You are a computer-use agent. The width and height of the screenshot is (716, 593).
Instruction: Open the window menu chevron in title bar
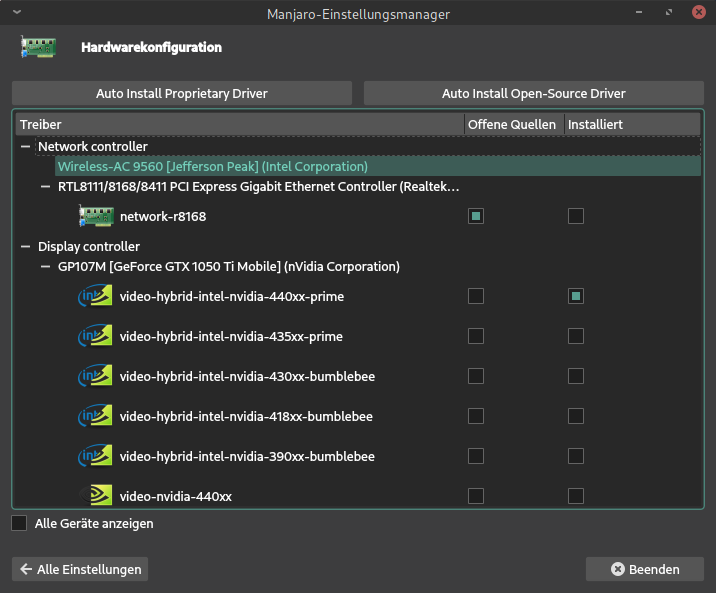coord(17,12)
